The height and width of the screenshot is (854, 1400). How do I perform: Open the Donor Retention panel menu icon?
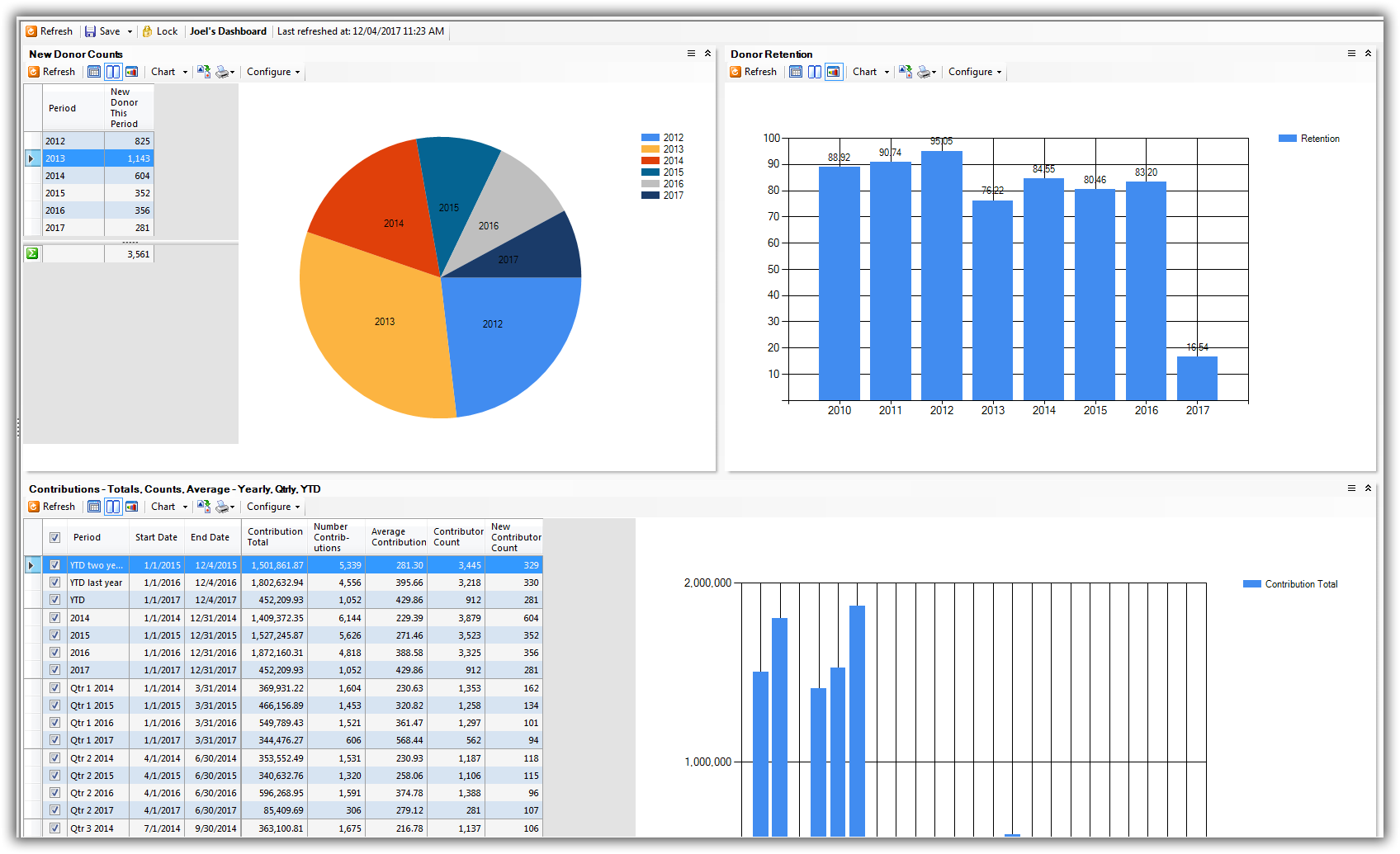click(x=1351, y=54)
